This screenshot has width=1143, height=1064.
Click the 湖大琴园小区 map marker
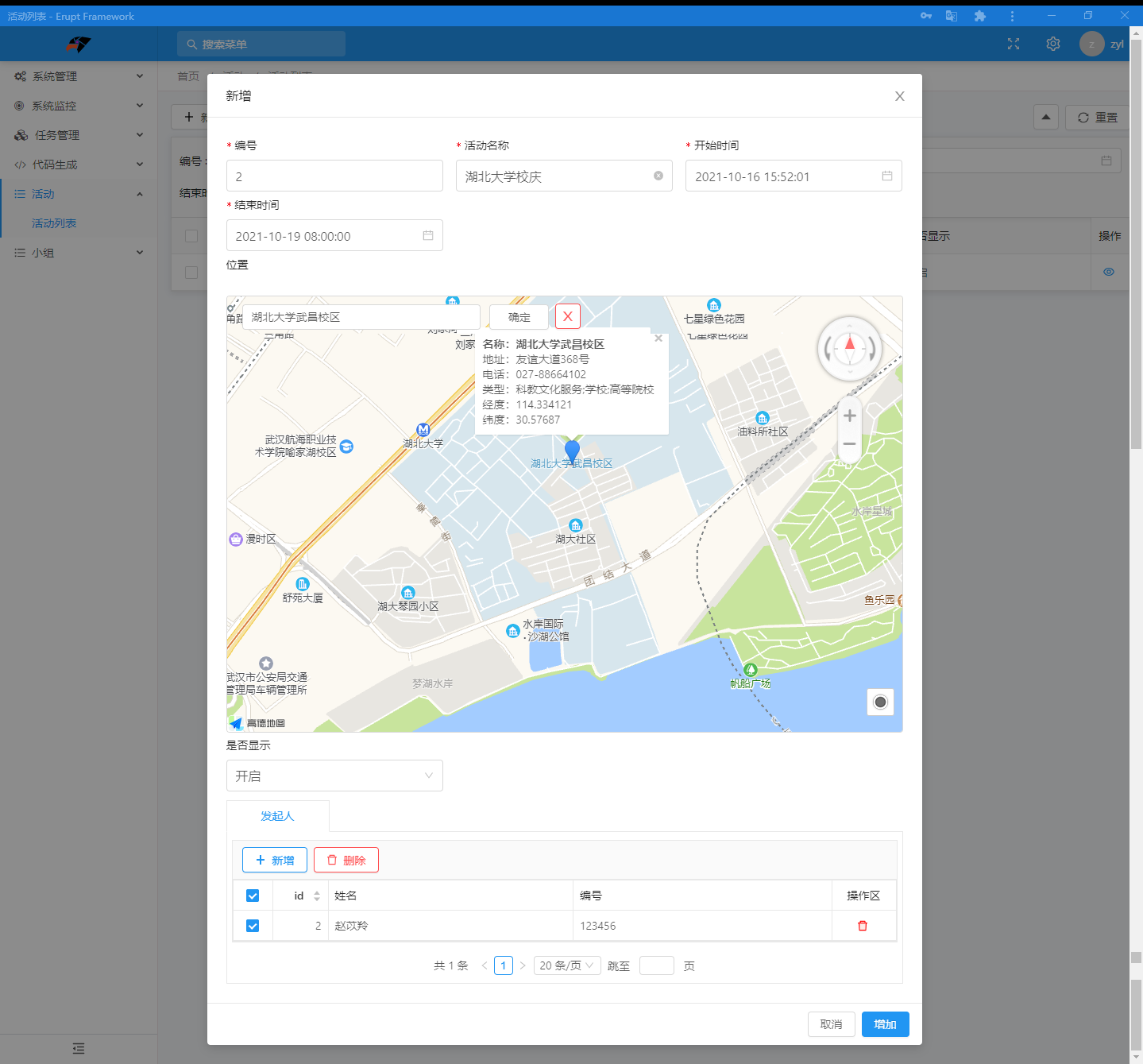pyautogui.click(x=408, y=593)
